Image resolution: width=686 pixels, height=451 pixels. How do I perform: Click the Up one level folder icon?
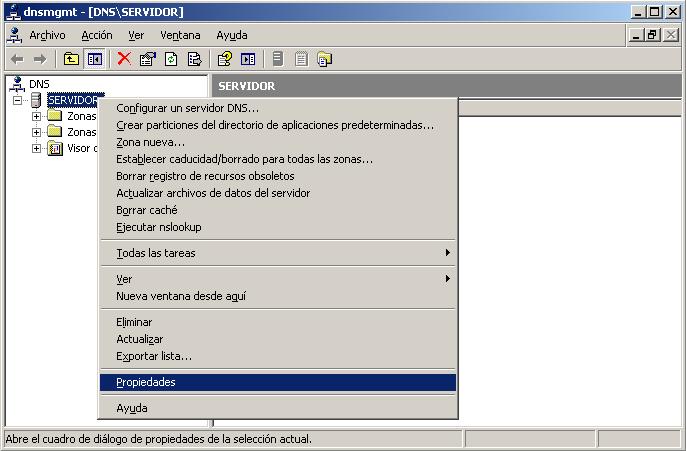[71, 59]
